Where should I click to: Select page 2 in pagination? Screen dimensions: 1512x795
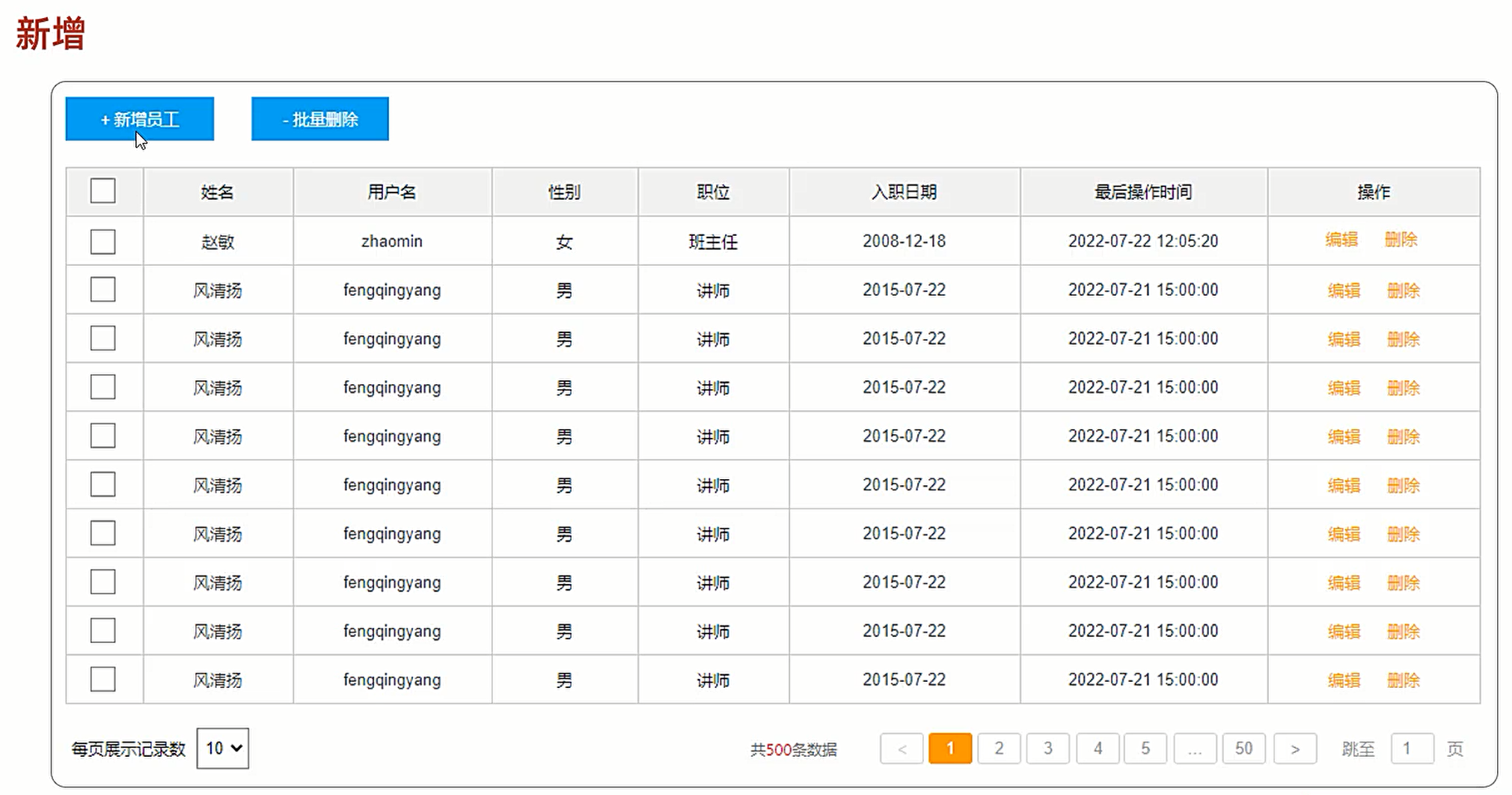tap(999, 749)
